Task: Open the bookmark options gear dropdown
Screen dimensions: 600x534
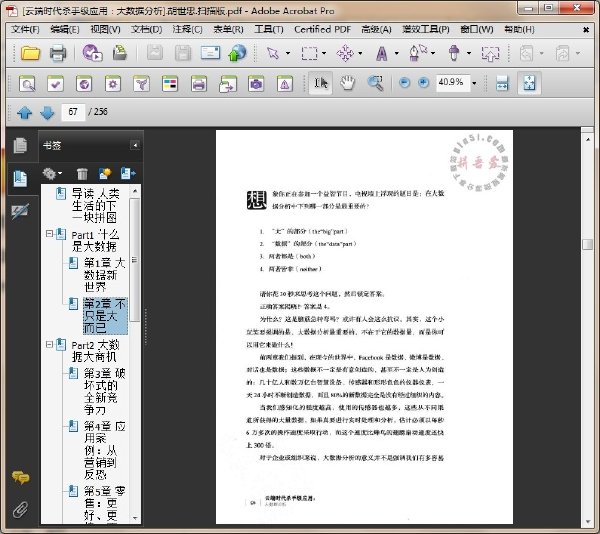Action: pyautogui.click(x=52, y=174)
